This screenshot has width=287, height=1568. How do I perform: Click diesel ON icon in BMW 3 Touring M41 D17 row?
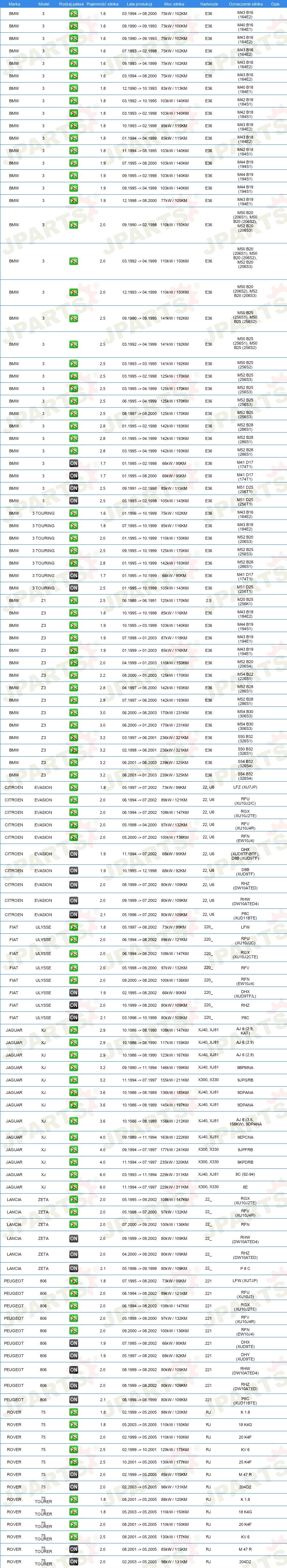pyautogui.click(x=73, y=575)
